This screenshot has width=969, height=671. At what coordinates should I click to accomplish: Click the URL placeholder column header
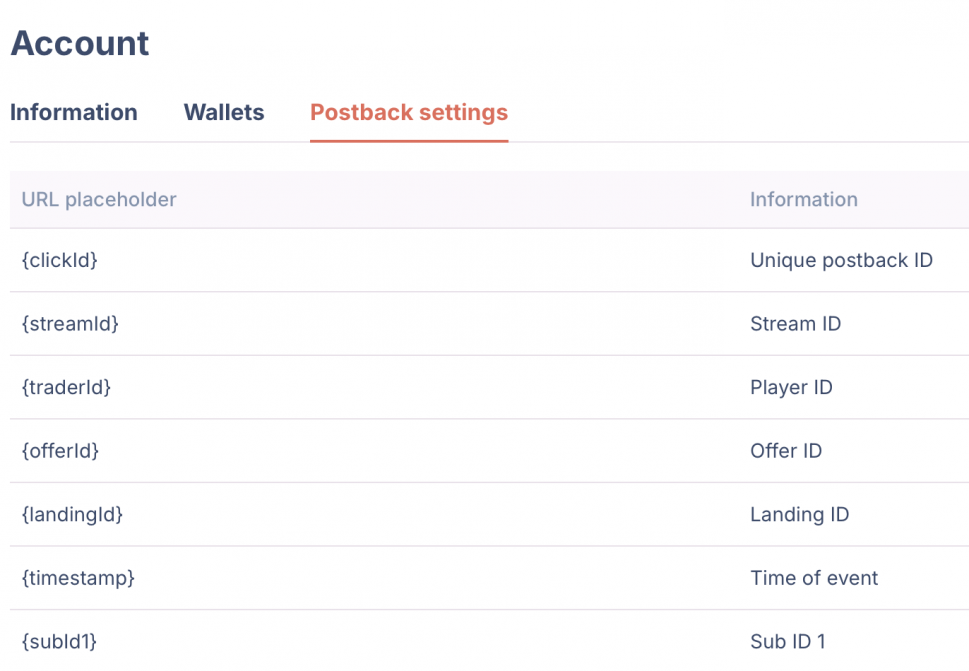[99, 200]
